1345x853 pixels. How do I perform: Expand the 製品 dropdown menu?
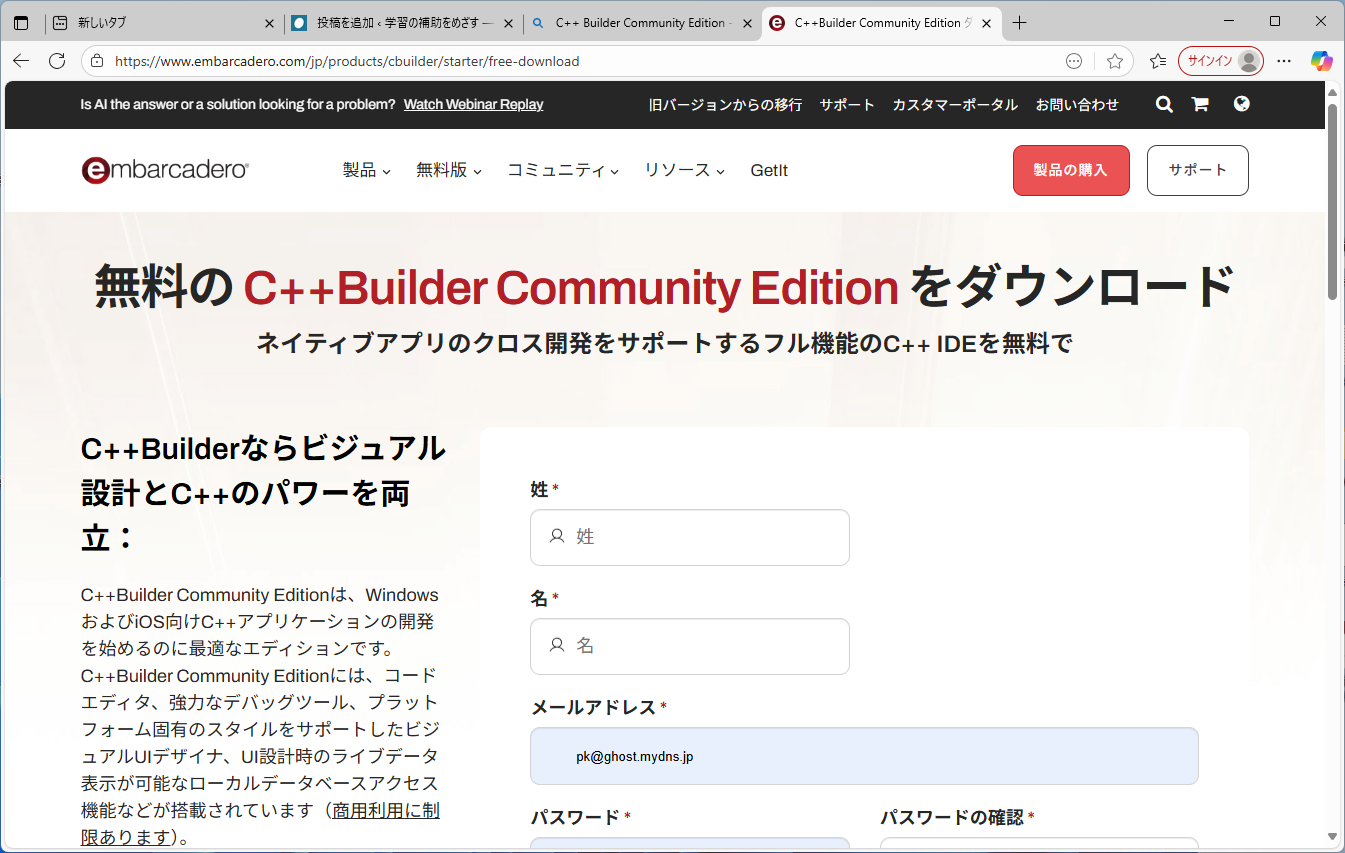tap(366, 170)
